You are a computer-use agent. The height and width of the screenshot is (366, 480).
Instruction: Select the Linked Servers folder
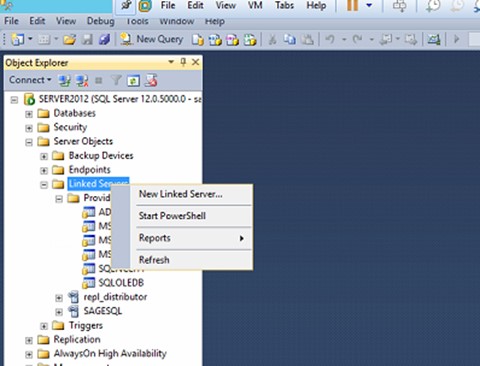coord(98,184)
